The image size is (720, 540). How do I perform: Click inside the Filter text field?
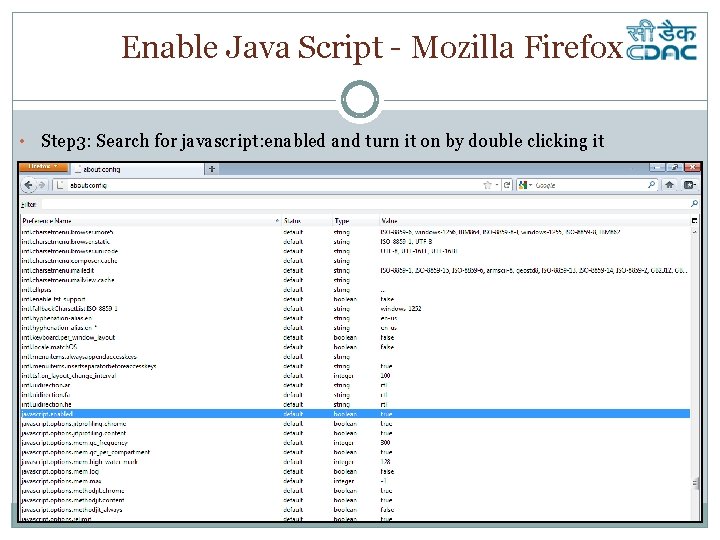(x=363, y=204)
